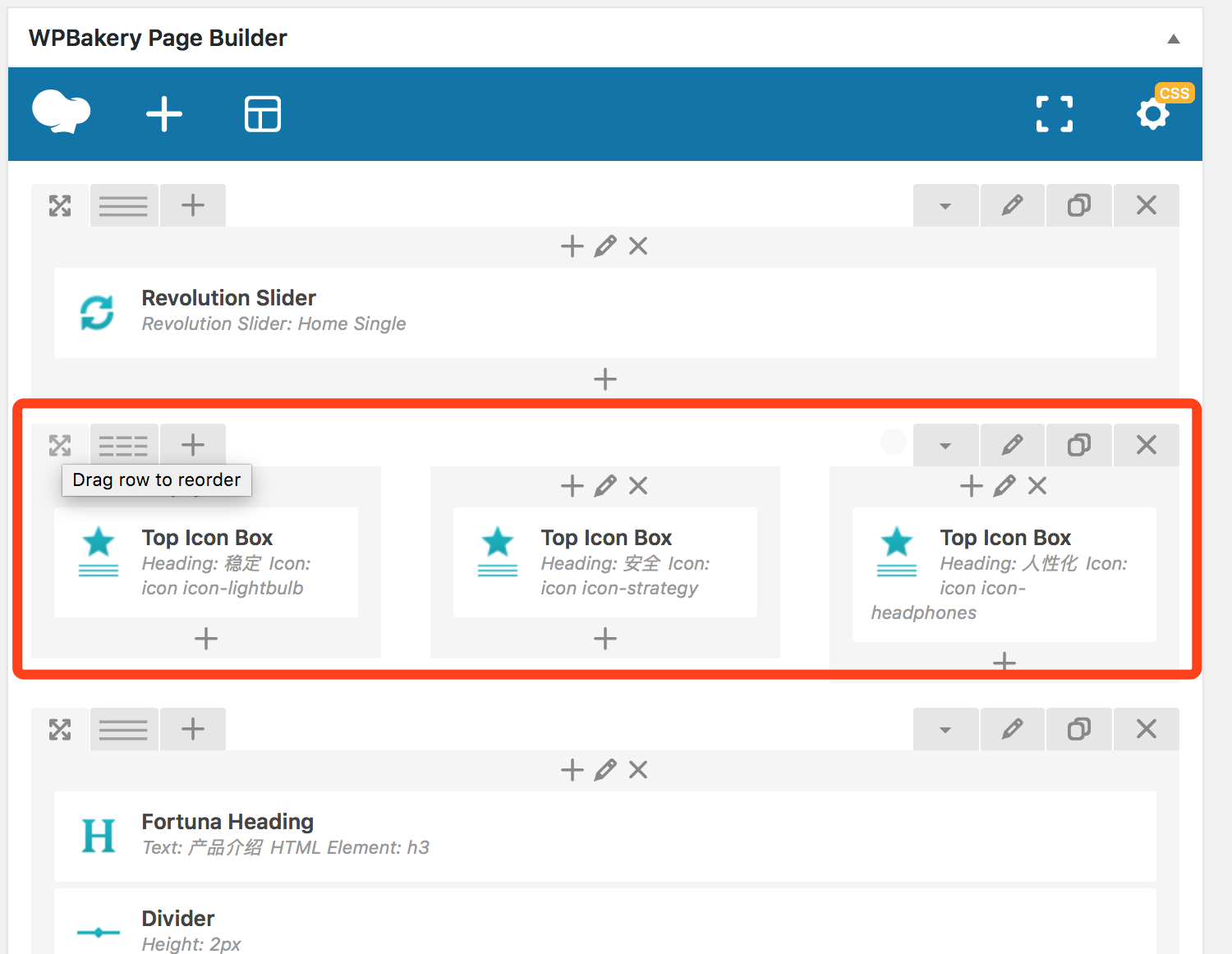
Task: Open the Divider element
Action: point(605,922)
